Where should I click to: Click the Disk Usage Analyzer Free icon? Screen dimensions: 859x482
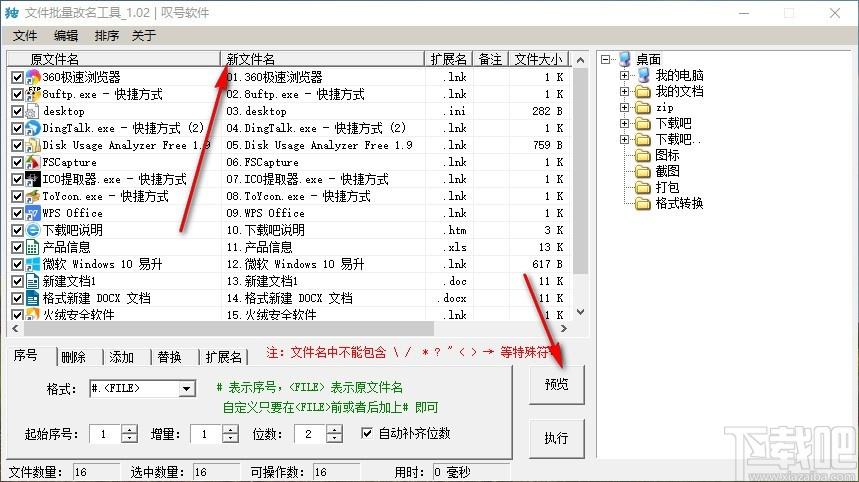coord(33,145)
